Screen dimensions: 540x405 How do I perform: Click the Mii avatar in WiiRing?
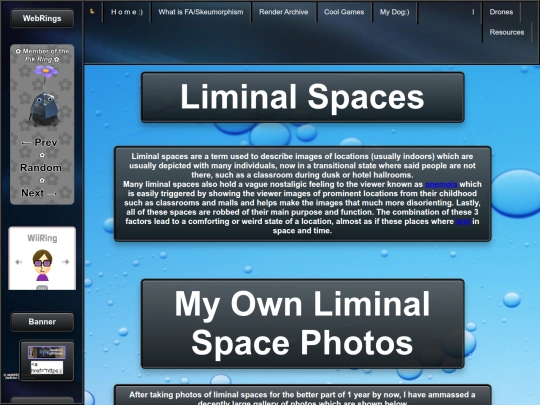pos(42,265)
